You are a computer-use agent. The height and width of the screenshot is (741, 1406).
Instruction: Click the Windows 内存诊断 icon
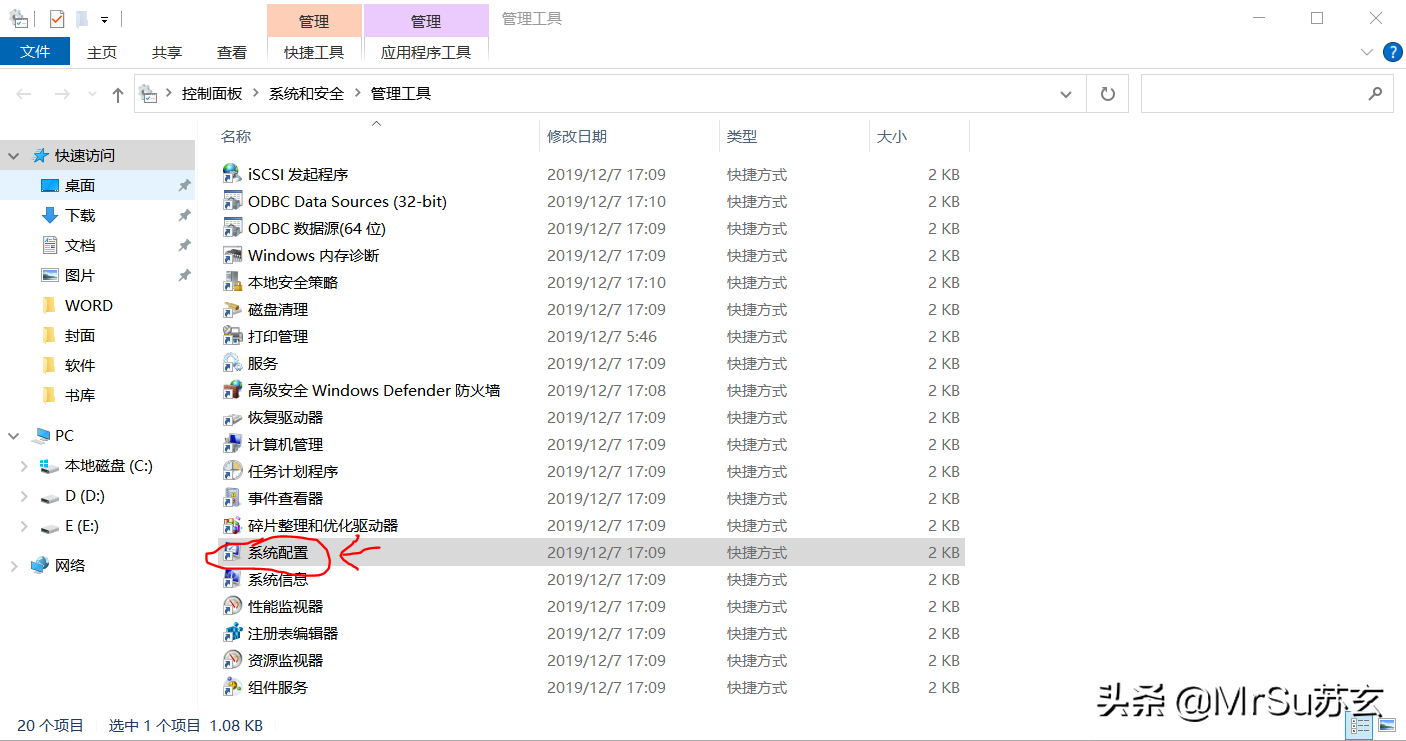[232, 255]
